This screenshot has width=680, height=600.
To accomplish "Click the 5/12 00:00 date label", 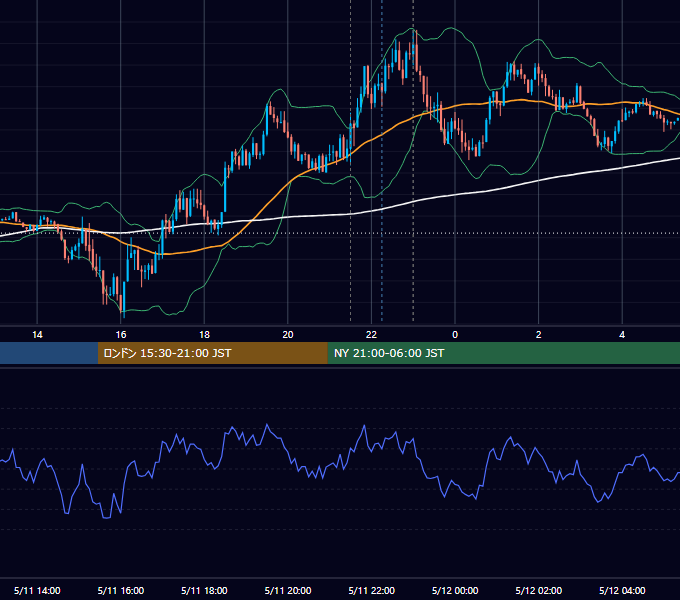I will (x=455, y=590).
